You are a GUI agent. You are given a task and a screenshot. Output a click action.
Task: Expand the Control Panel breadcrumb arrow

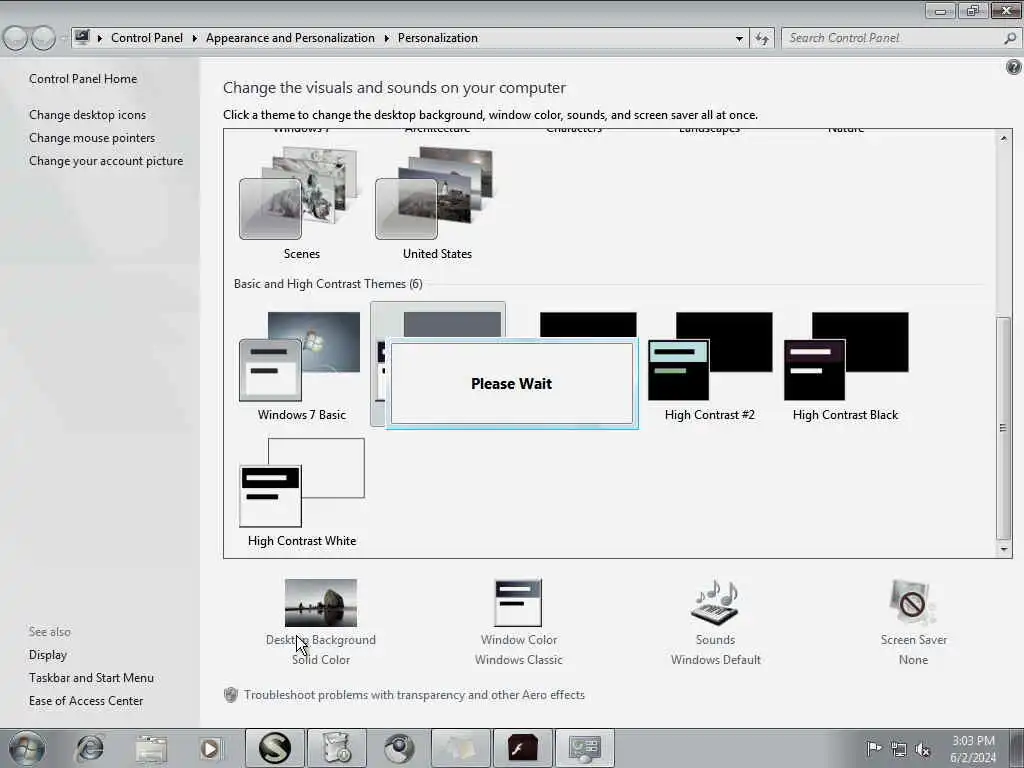click(195, 39)
